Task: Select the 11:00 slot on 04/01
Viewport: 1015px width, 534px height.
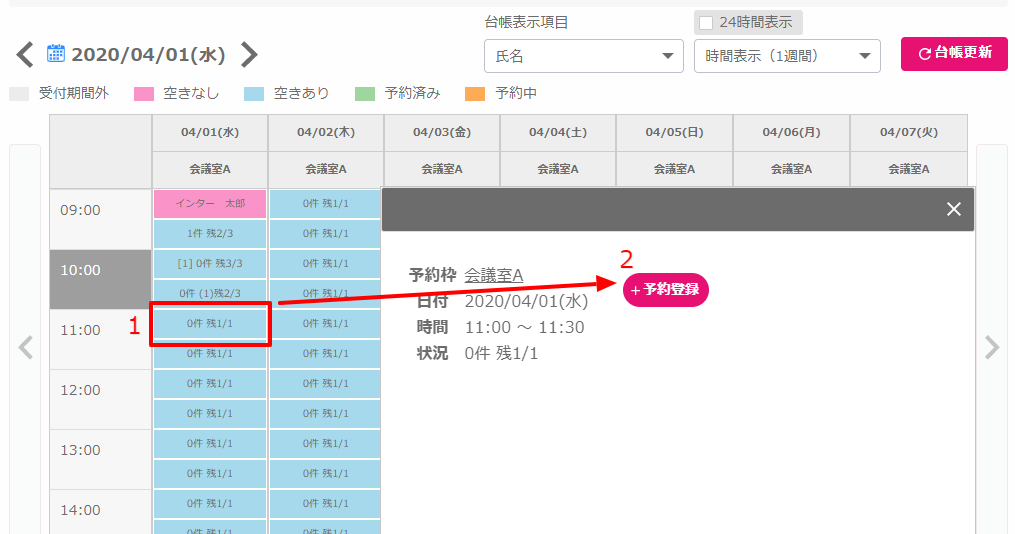Action: [210, 324]
